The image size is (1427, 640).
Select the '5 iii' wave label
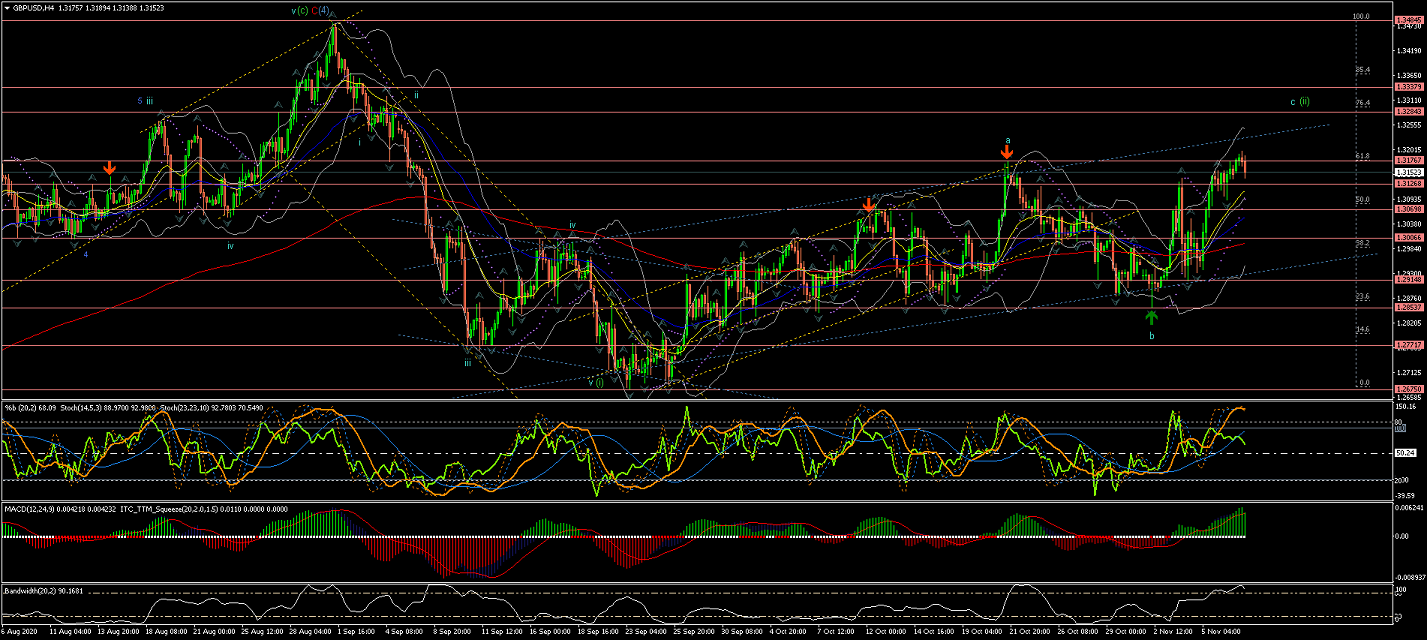[x=145, y=101]
